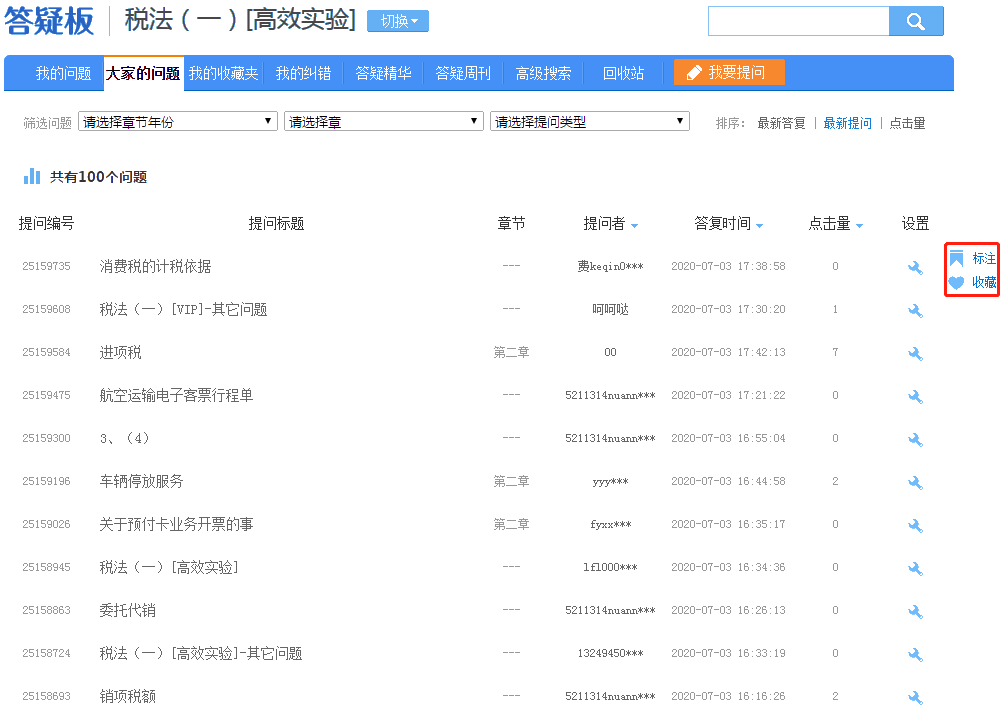Viewport: 1001px width, 722px height.
Task: Click the 答疑板 logo
Action: (49, 21)
